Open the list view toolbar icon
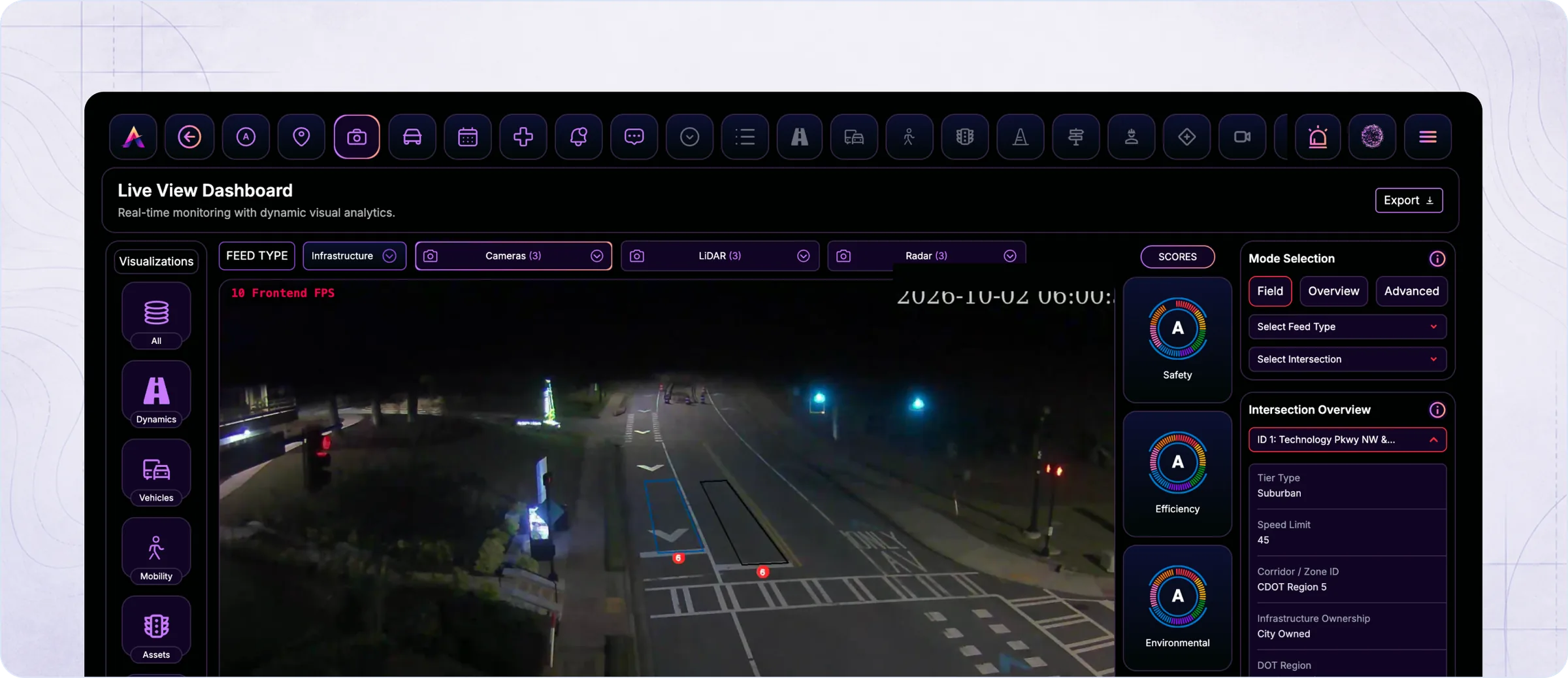 coord(745,137)
